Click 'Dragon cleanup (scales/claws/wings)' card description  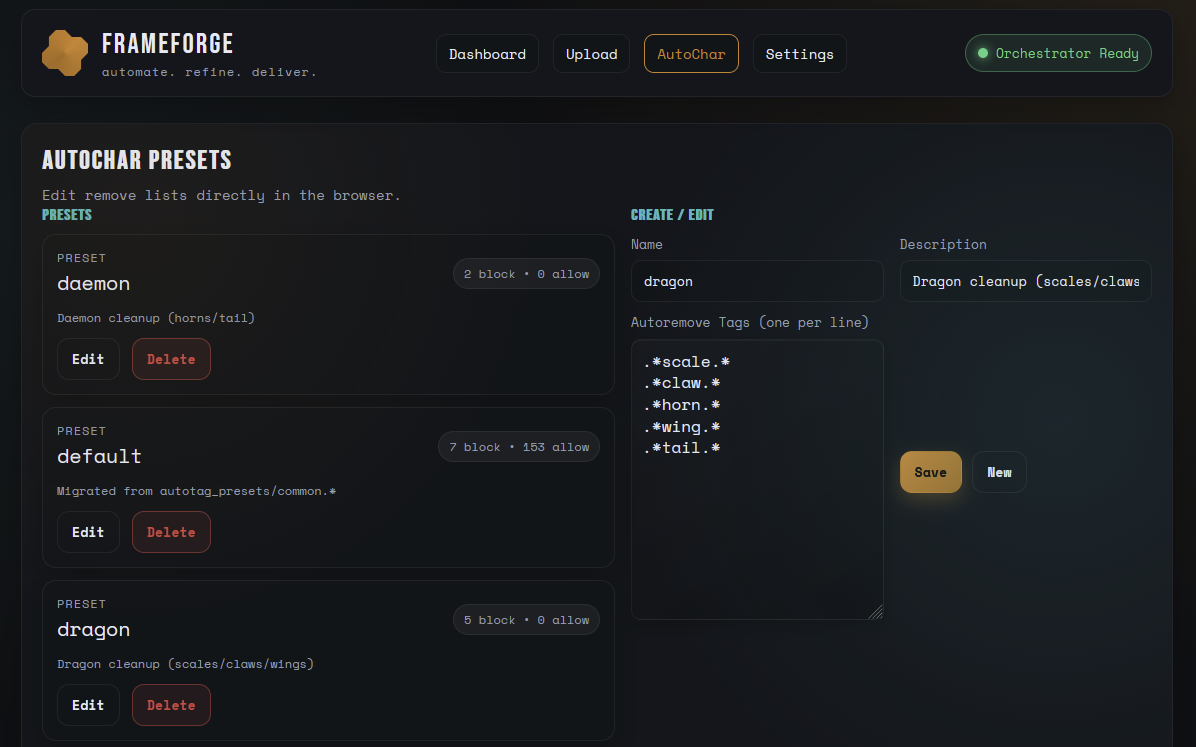pyautogui.click(x=185, y=665)
